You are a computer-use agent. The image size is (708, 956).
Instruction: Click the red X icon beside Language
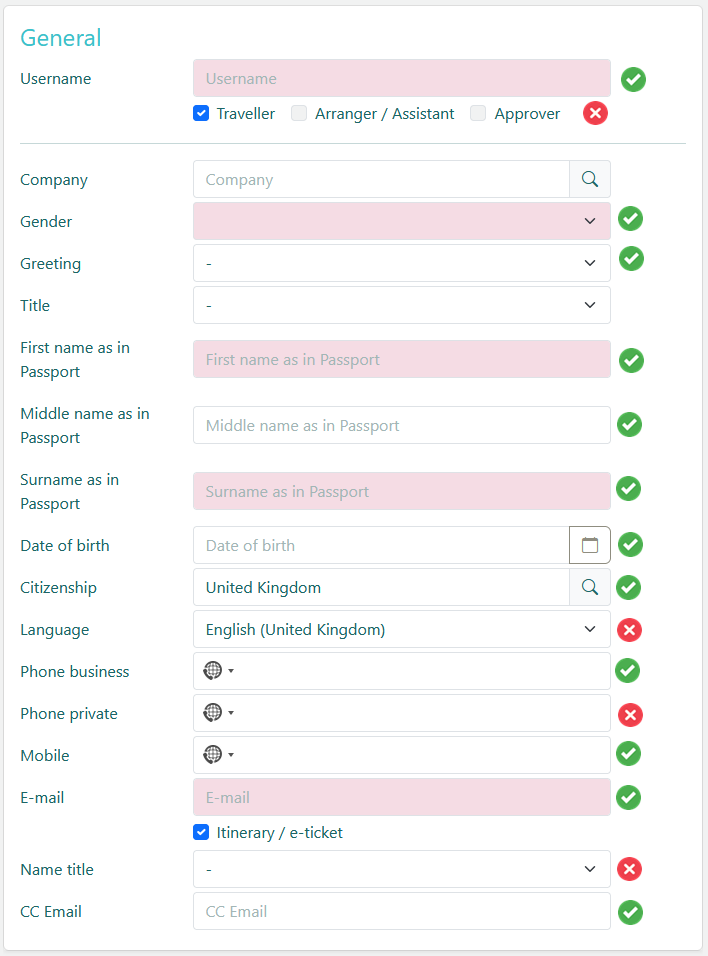click(629, 630)
